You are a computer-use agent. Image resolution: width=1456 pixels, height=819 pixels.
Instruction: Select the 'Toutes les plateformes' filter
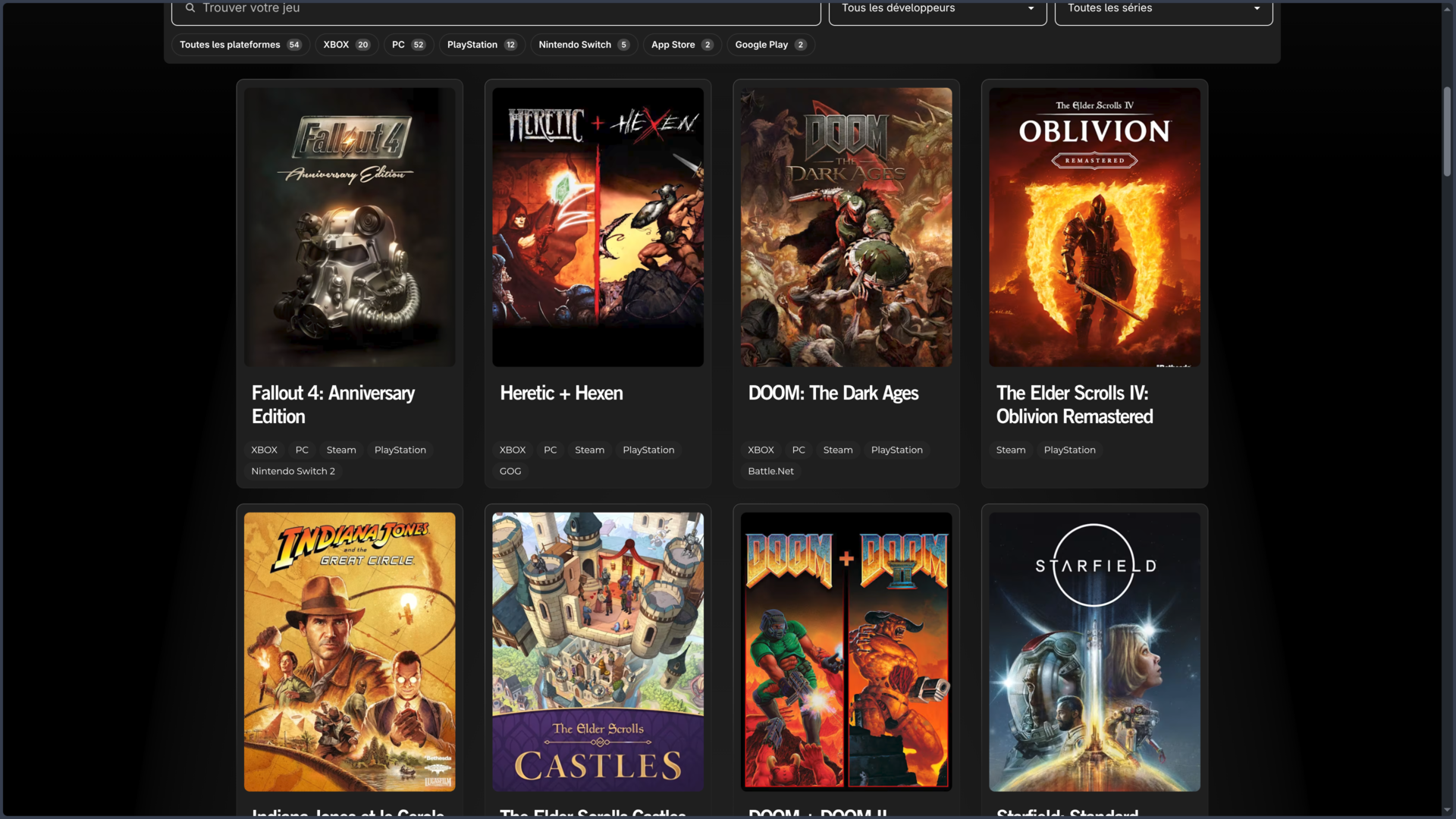click(x=240, y=45)
